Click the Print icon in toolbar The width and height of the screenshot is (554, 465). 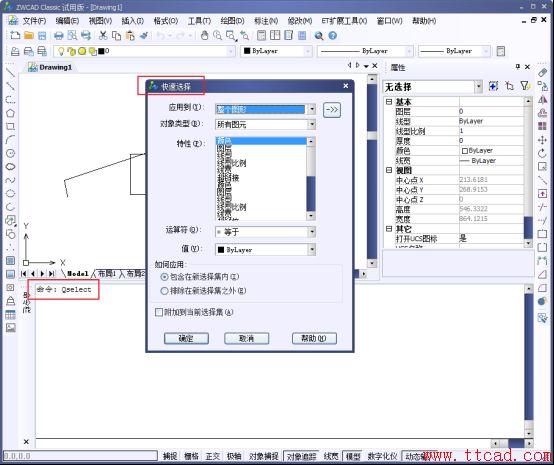coord(59,36)
